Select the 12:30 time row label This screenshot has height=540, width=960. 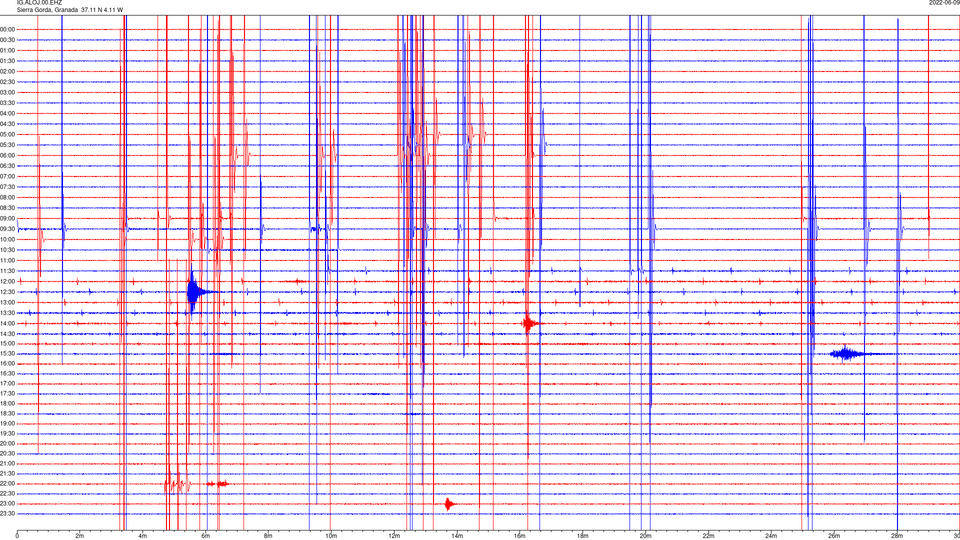point(8,291)
